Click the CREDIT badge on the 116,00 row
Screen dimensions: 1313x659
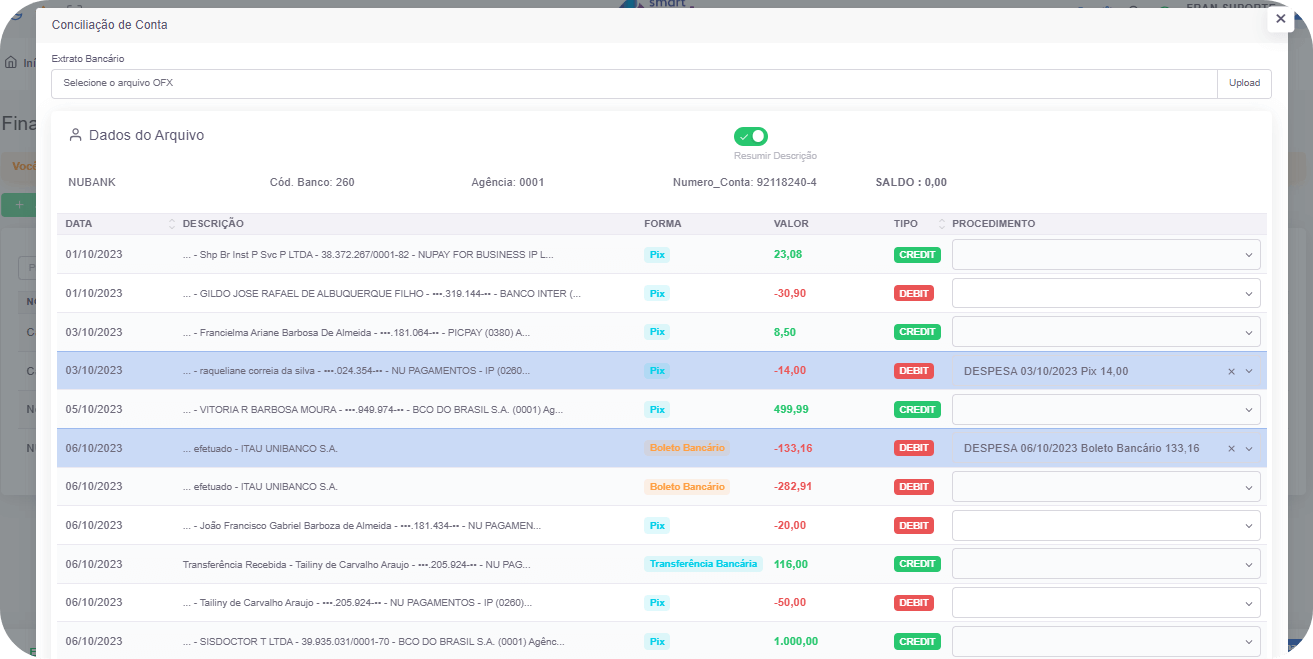tap(917, 564)
